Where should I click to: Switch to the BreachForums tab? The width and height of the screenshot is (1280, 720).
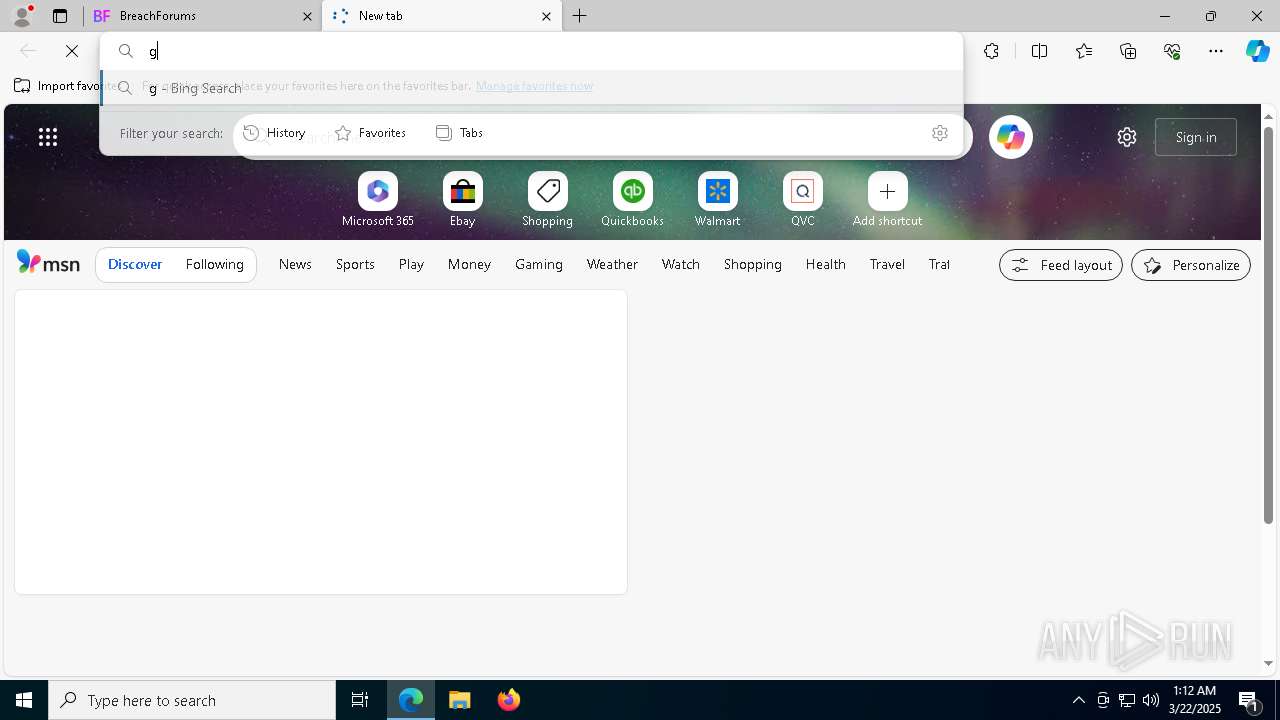click(202, 16)
